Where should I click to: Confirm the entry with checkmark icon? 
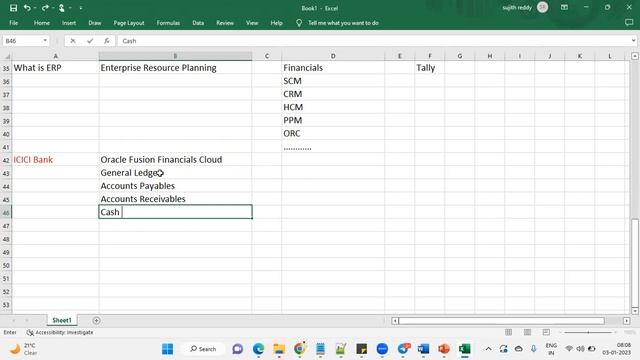point(90,41)
